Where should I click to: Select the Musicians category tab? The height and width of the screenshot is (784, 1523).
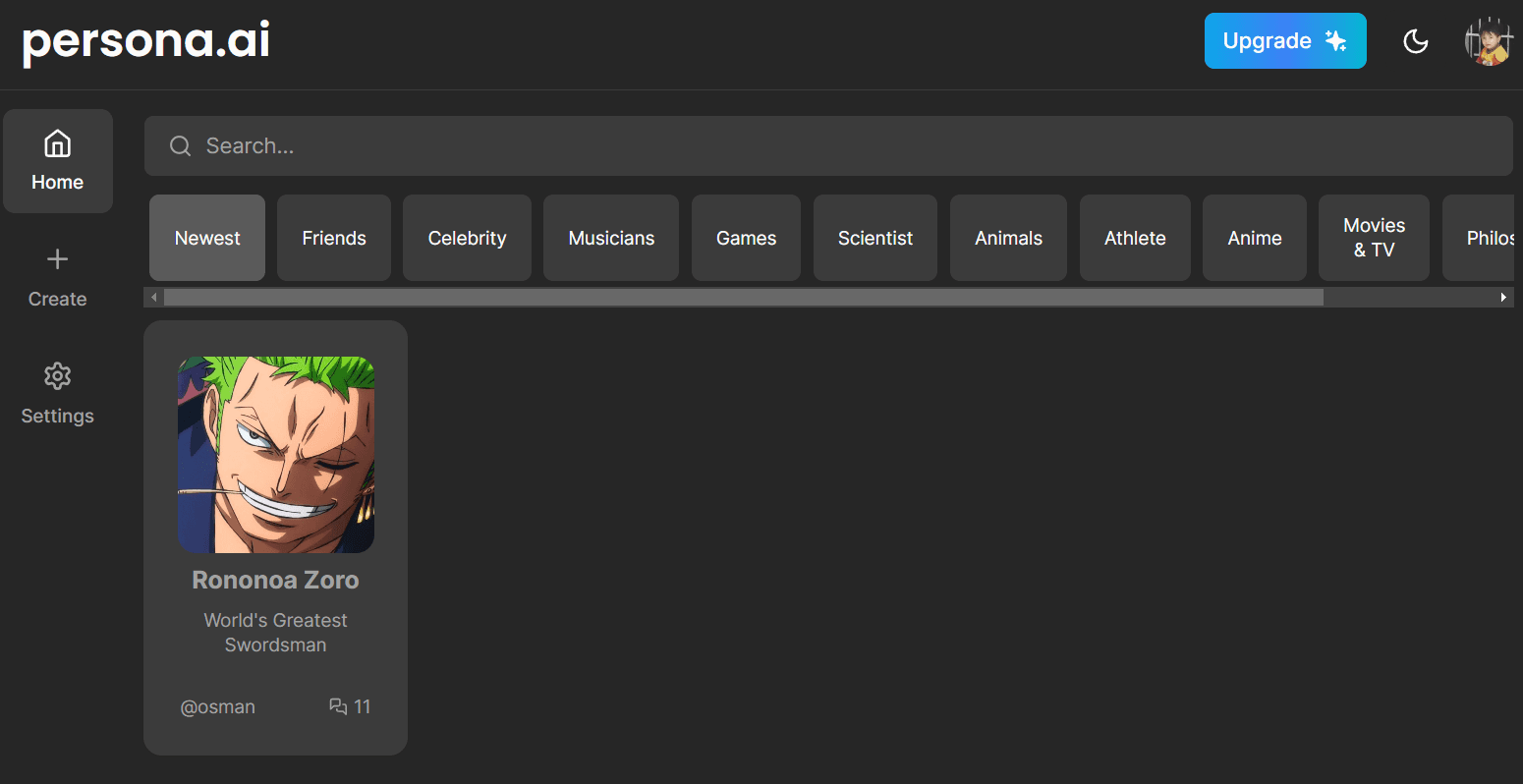(x=611, y=238)
